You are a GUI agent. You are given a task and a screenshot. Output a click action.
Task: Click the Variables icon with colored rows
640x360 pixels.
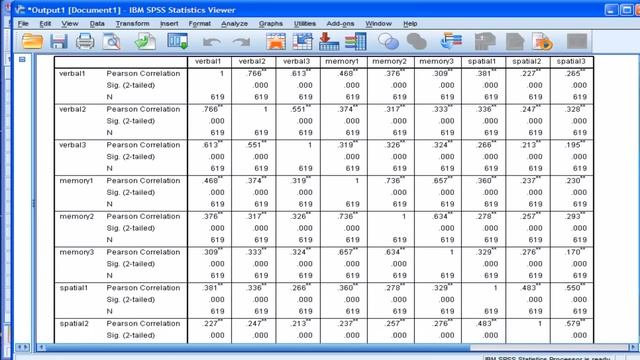click(356, 42)
